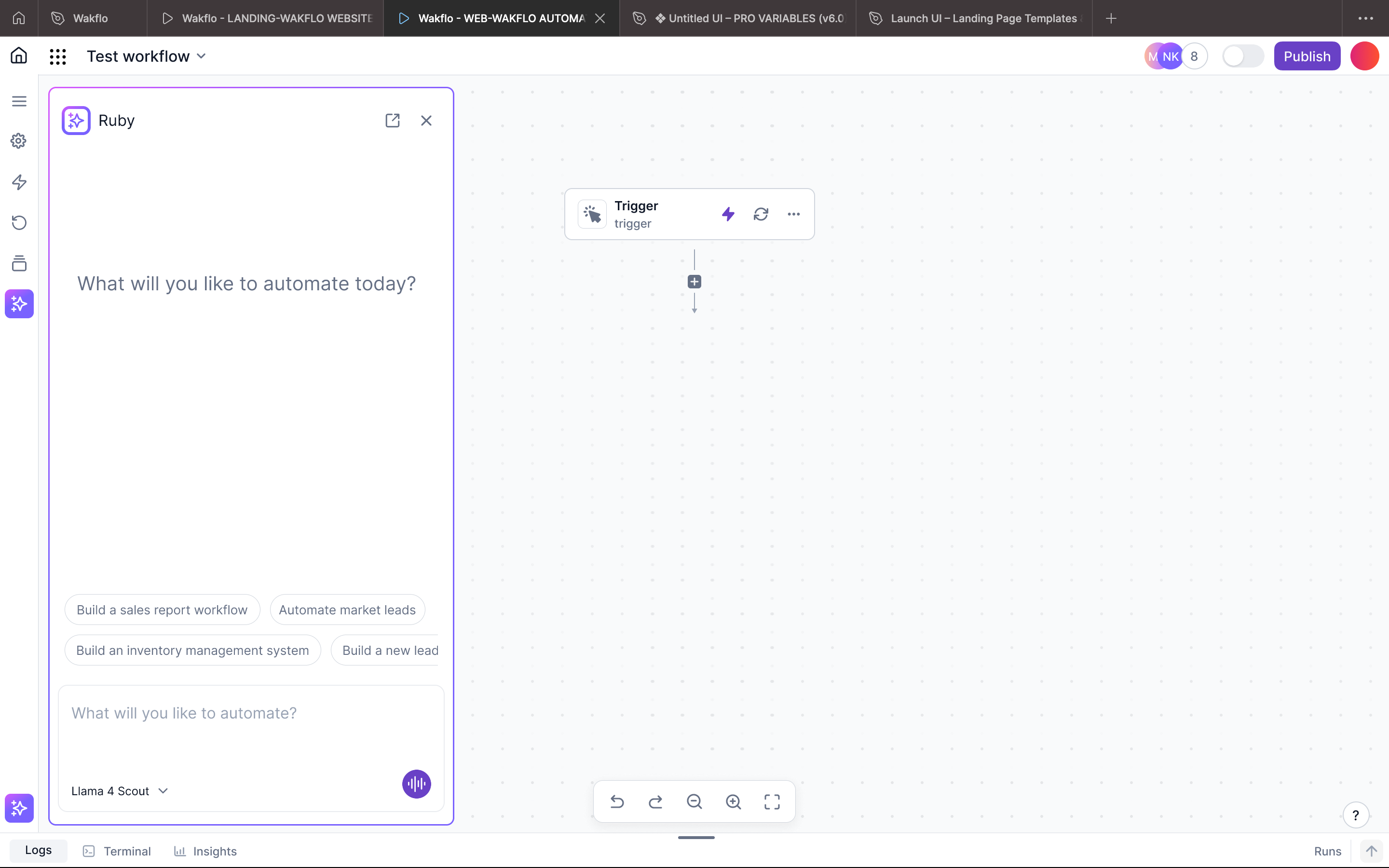Open the Home icon beside the apps grid

(19, 55)
